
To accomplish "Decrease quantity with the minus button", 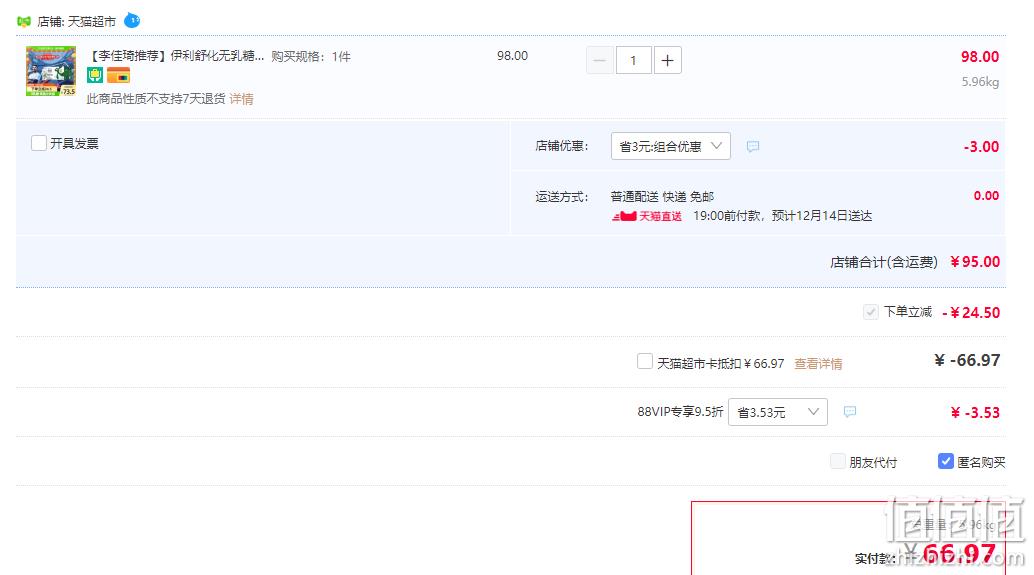I will [599, 61].
